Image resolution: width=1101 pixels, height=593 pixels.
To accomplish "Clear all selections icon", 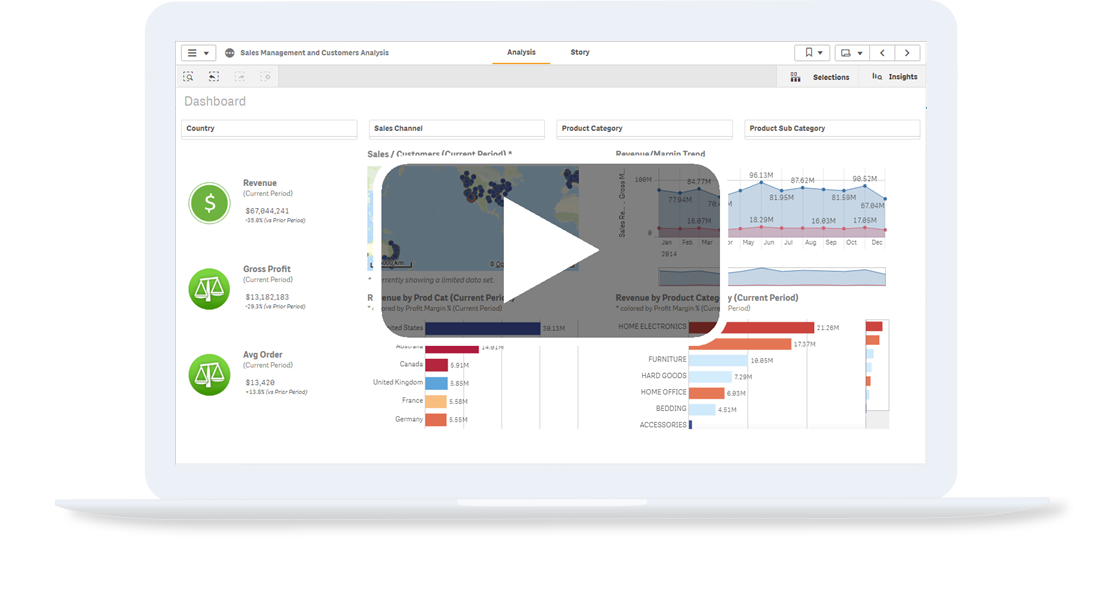I will click(265, 76).
